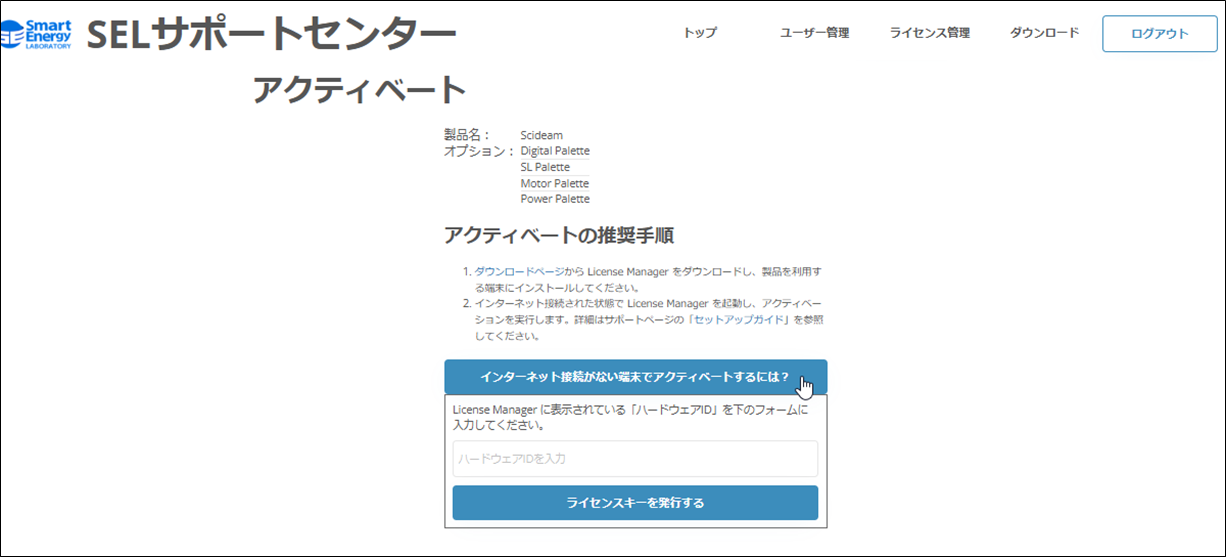Collapse the インターネット接続がない端末 expander bar

[636, 377]
